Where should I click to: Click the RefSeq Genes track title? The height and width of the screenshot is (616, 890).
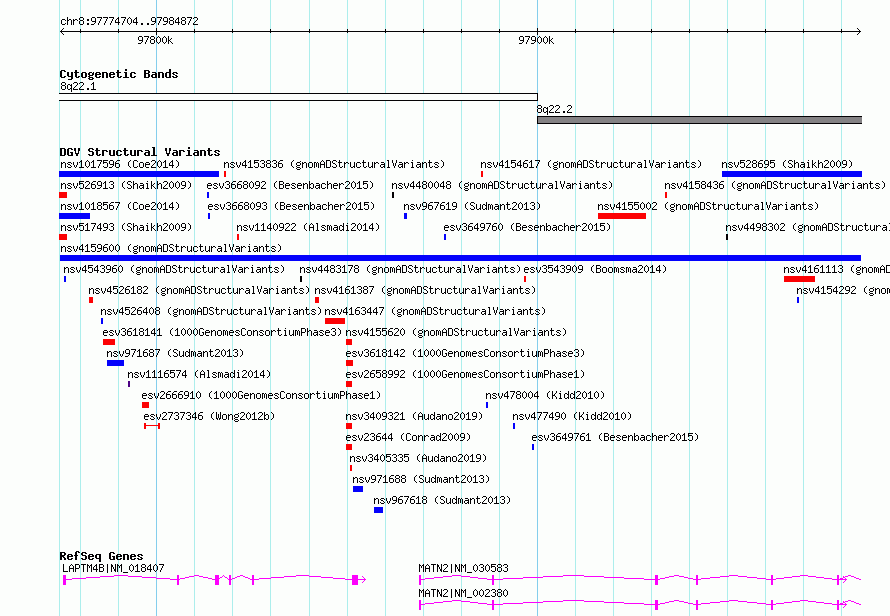[x=101, y=556]
